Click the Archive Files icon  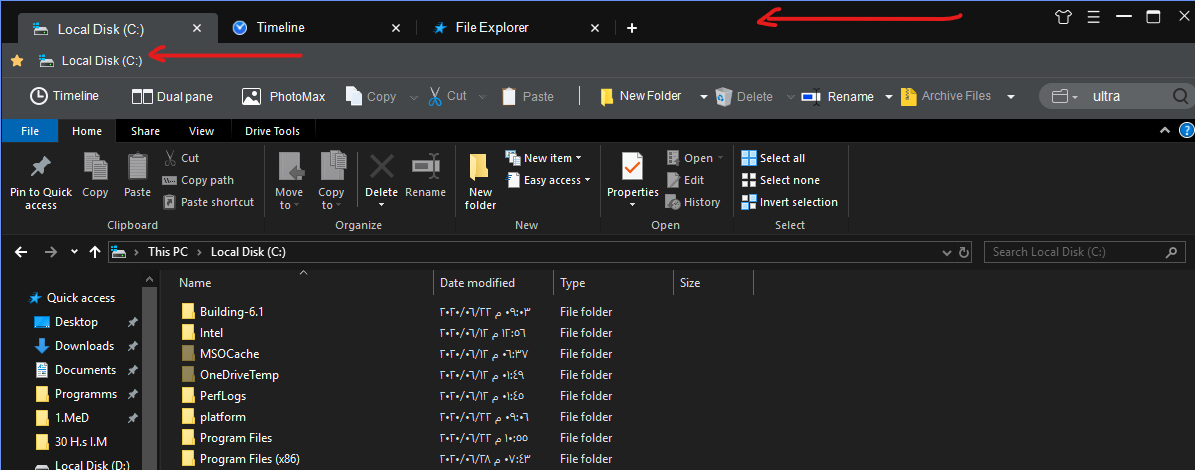pyautogui.click(x=909, y=96)
